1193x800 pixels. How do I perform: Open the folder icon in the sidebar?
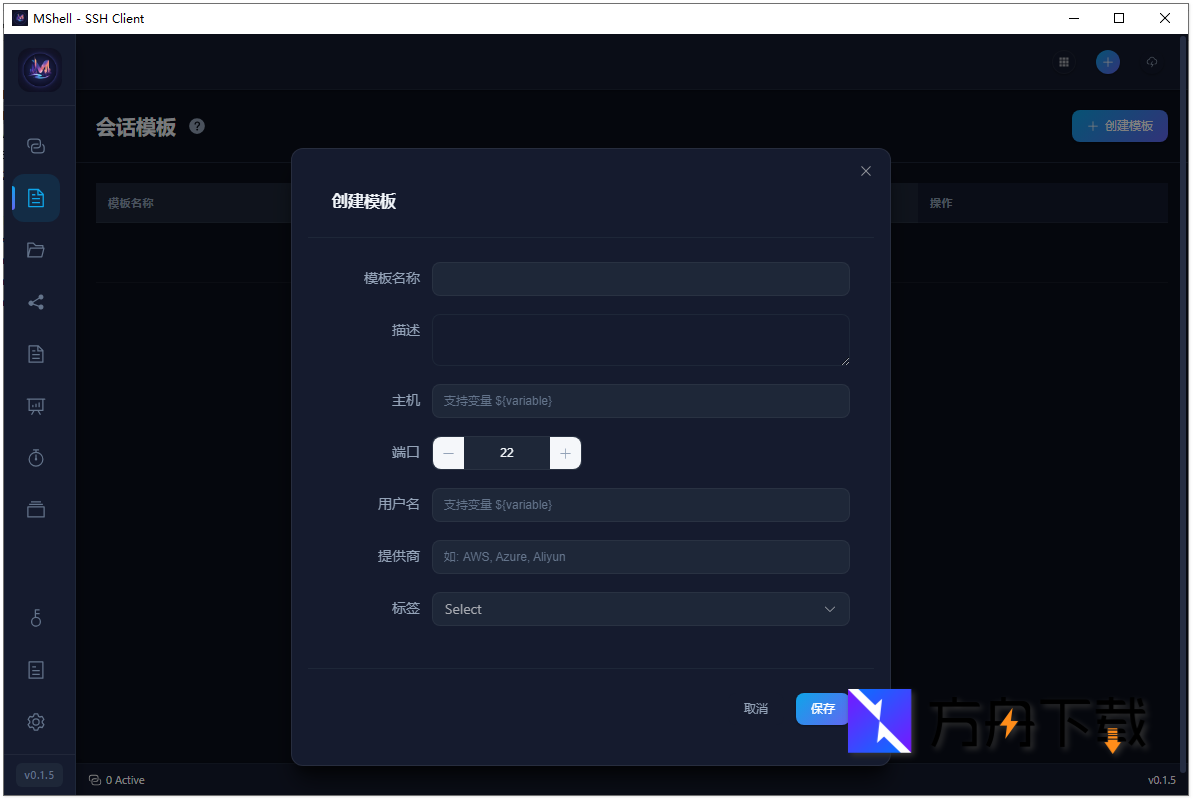36,250
